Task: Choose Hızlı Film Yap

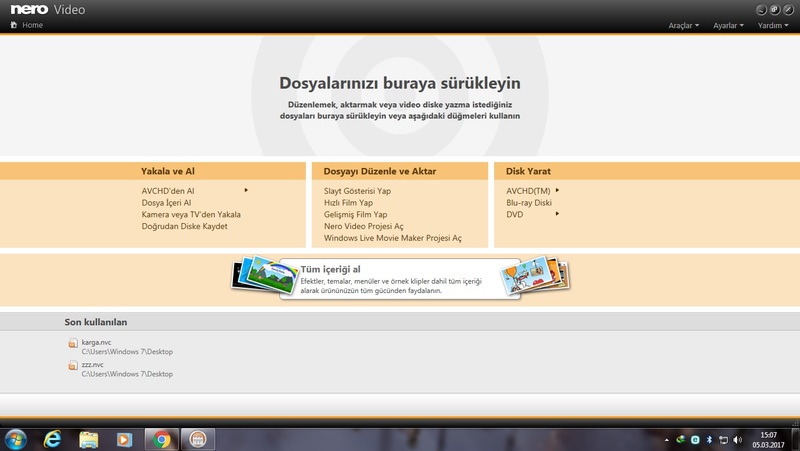Action: pyautogui.click(x=348, y=203)
